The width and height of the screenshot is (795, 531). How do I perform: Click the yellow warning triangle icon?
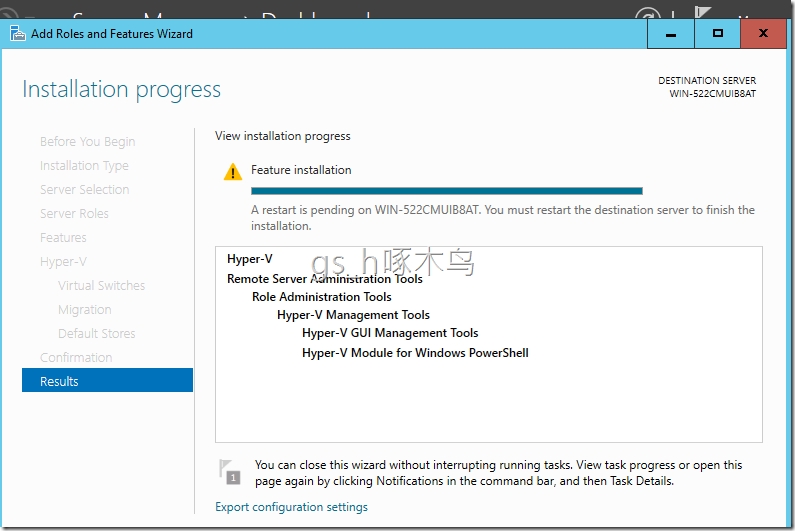pos(233,171)
